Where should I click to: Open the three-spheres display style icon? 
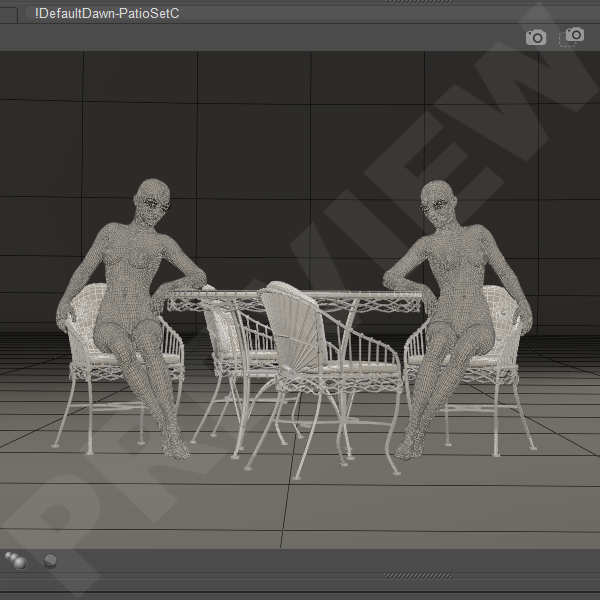[16, 560]
